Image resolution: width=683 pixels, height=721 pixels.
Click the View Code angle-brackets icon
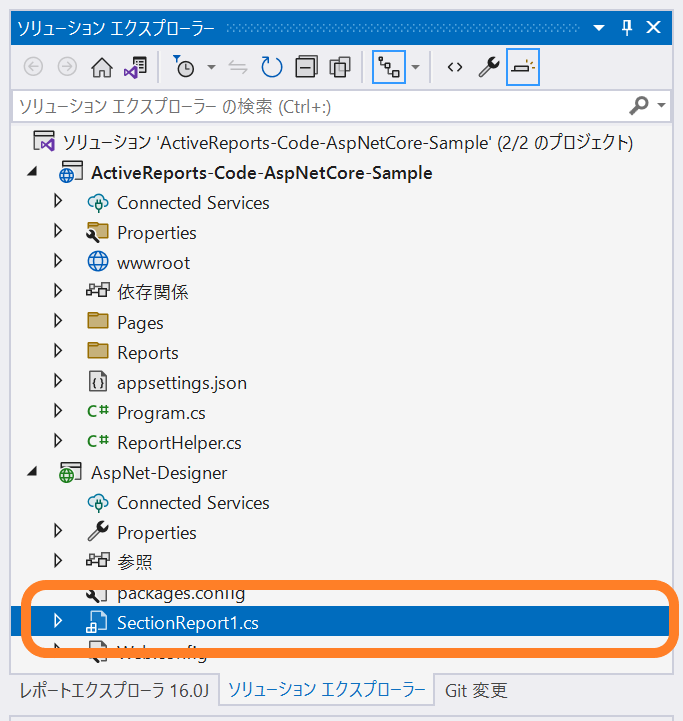(x=455, y=68)
